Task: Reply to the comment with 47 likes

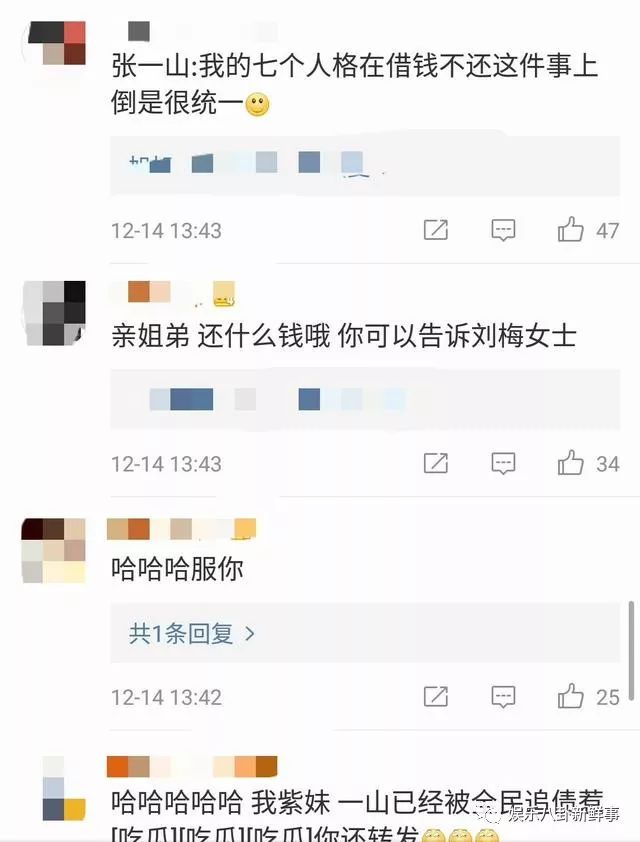Action: point(503,230)
